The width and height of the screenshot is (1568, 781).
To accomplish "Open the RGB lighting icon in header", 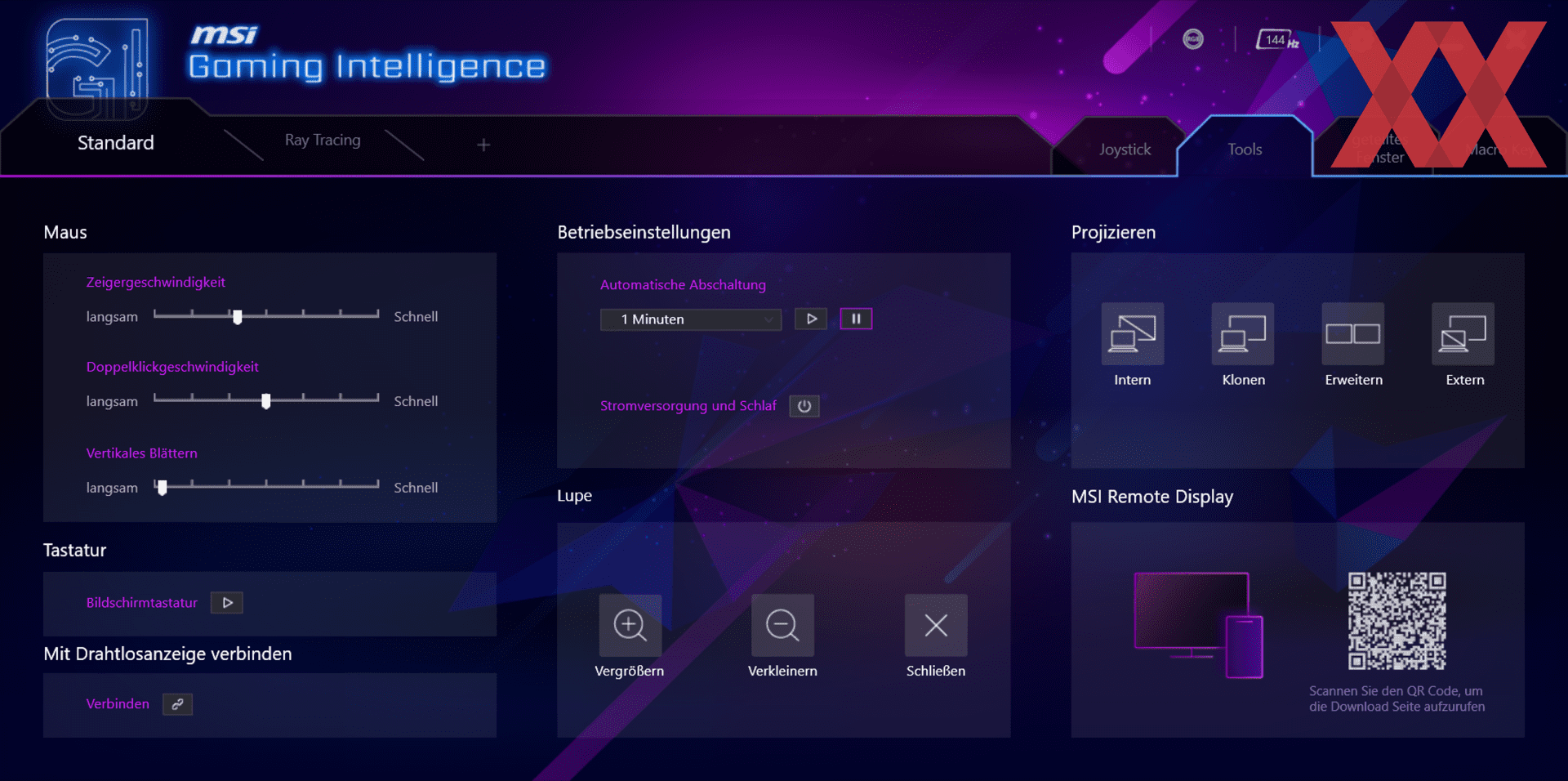I will point(1193,39).
